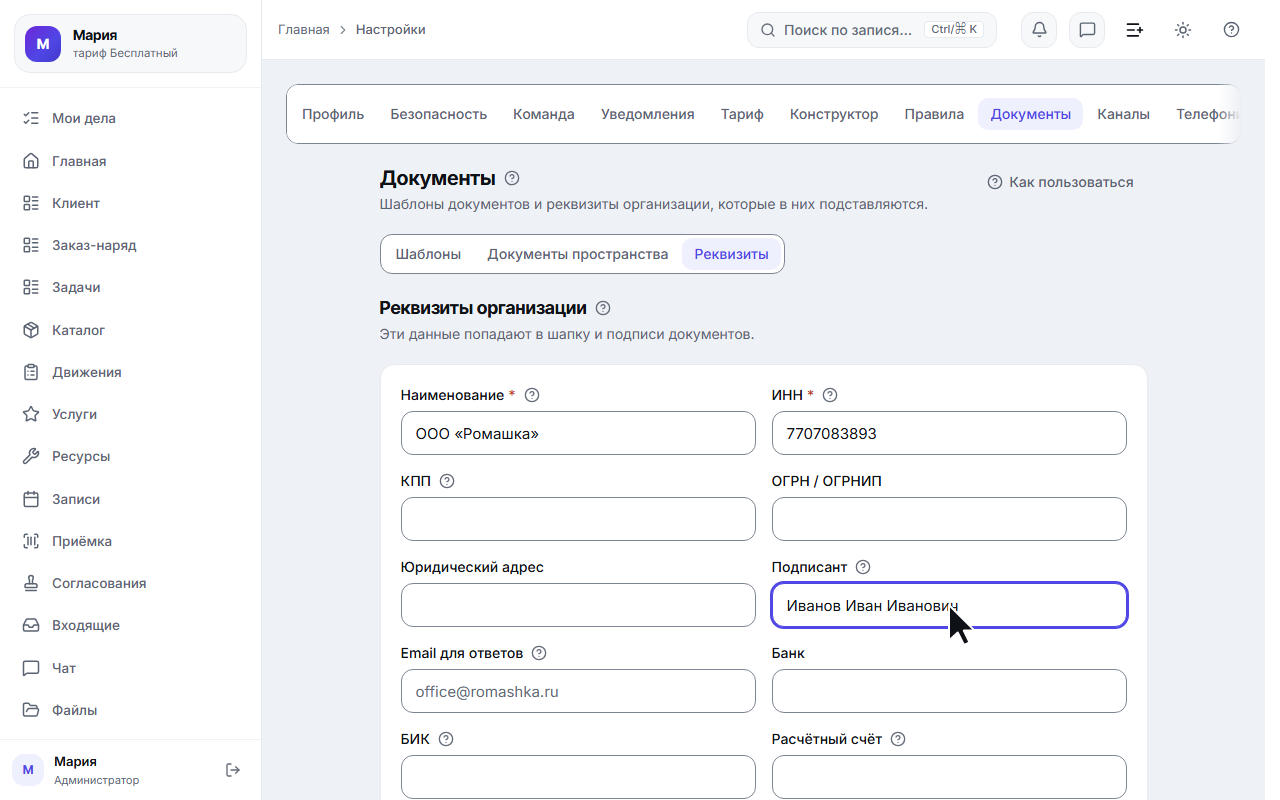
Task: Open Чат in sidebar
Action: pos(130,668)
